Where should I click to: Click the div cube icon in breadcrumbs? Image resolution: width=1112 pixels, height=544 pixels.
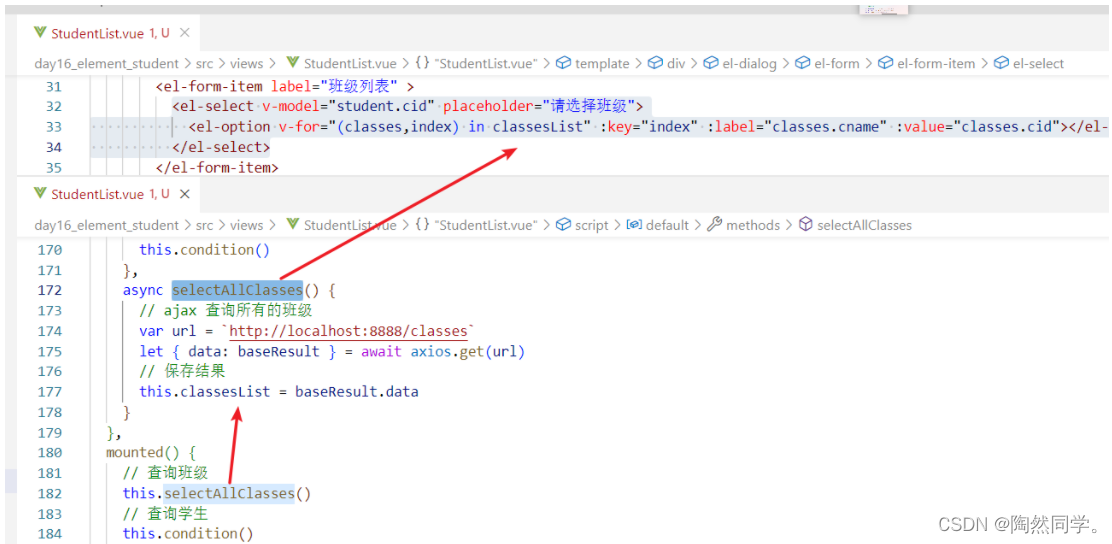pyautogui.click(x=655, y=63)
